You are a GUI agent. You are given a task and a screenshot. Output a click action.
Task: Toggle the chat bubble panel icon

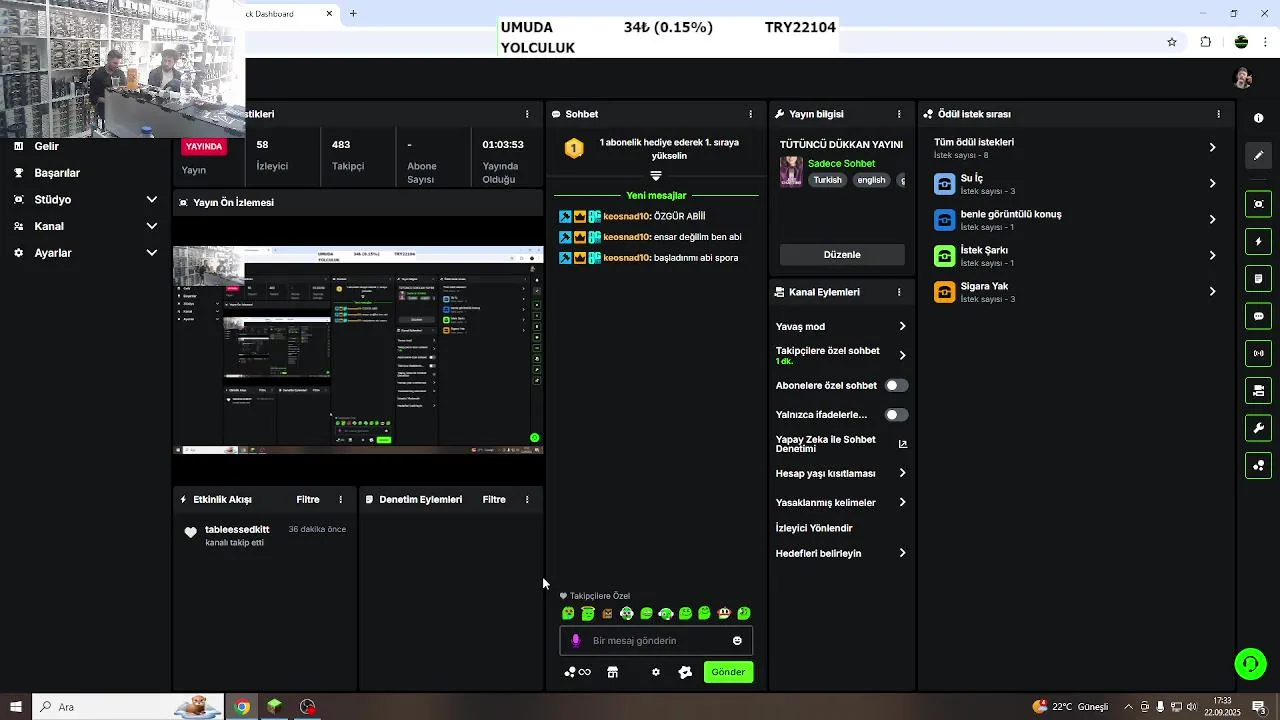1258,316
